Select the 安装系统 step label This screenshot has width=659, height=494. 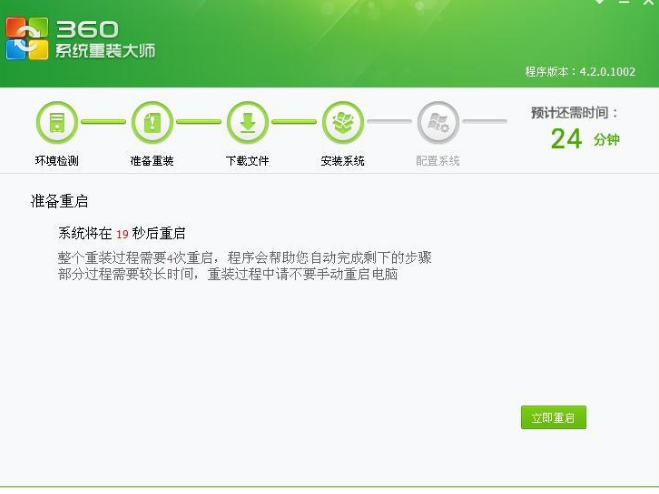[343, 161]
